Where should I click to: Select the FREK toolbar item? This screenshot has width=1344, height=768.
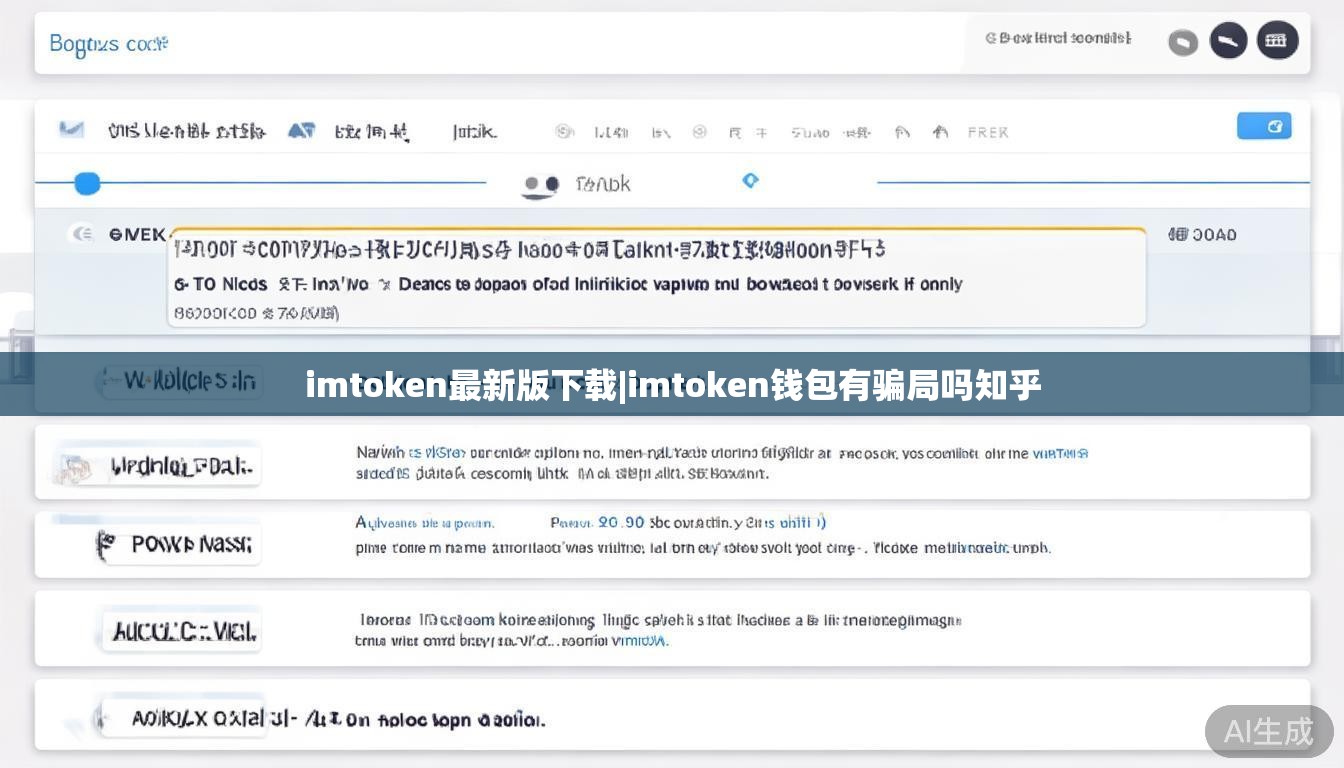987,132
